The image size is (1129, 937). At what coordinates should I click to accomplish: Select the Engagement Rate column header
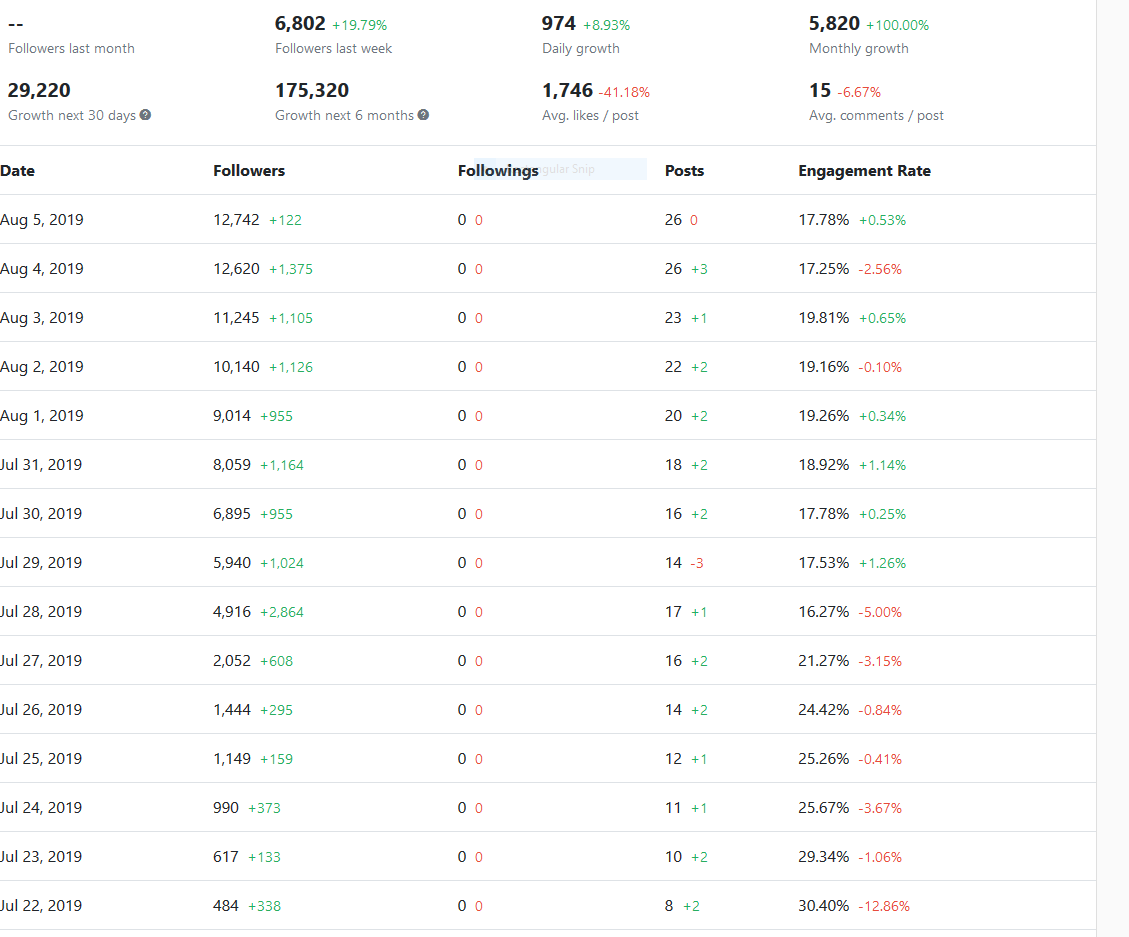coord(864,171)
